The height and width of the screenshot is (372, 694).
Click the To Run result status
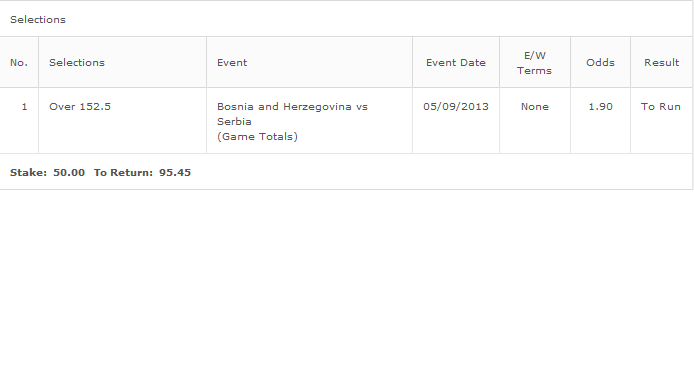tap(660, 107)
